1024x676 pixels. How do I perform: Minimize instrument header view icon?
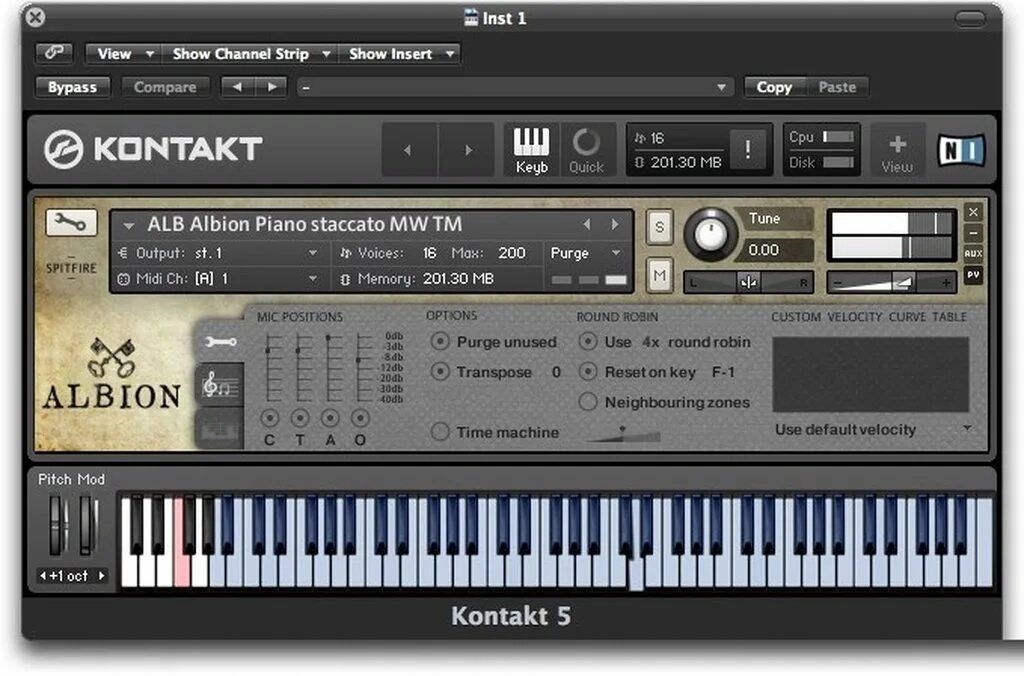click(972, 233)
